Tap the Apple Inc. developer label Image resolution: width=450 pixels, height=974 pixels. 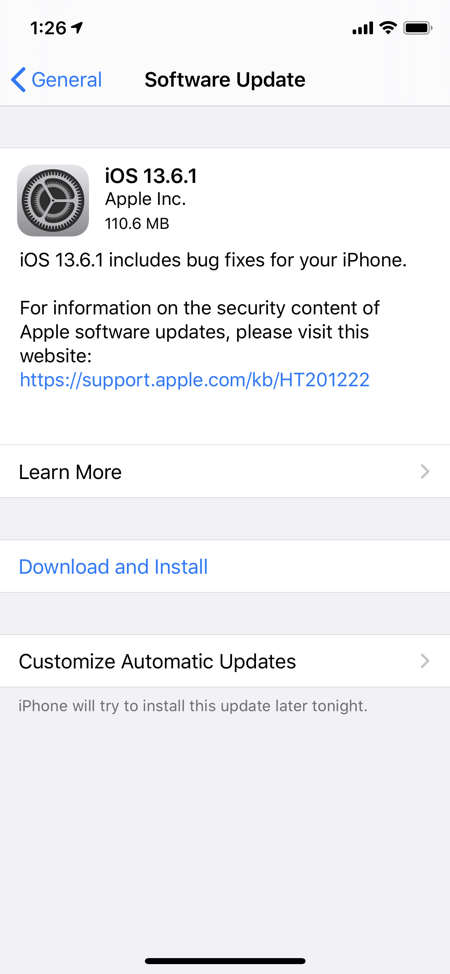click(145, 199)
